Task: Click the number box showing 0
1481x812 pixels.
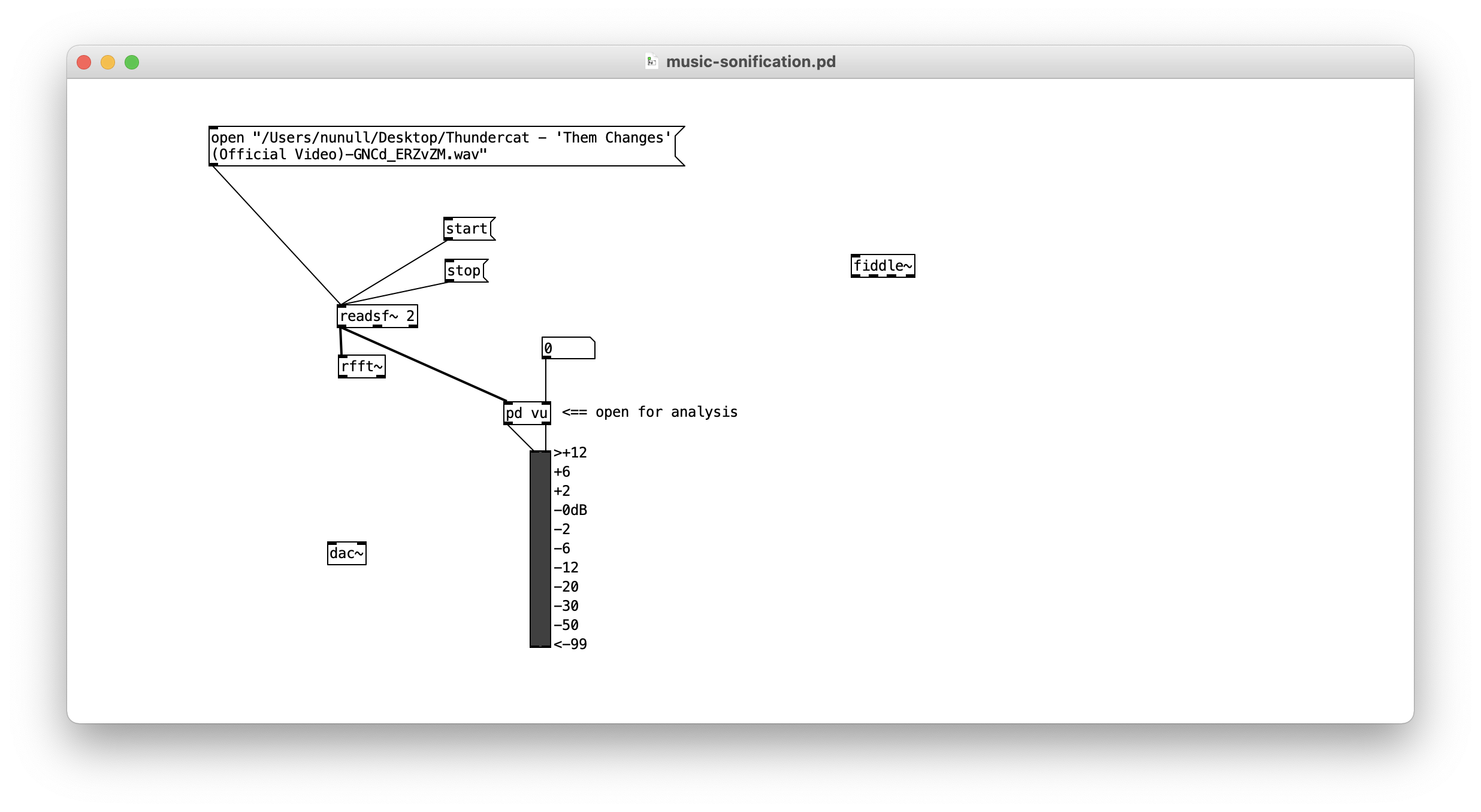Action: pos(567,349)
